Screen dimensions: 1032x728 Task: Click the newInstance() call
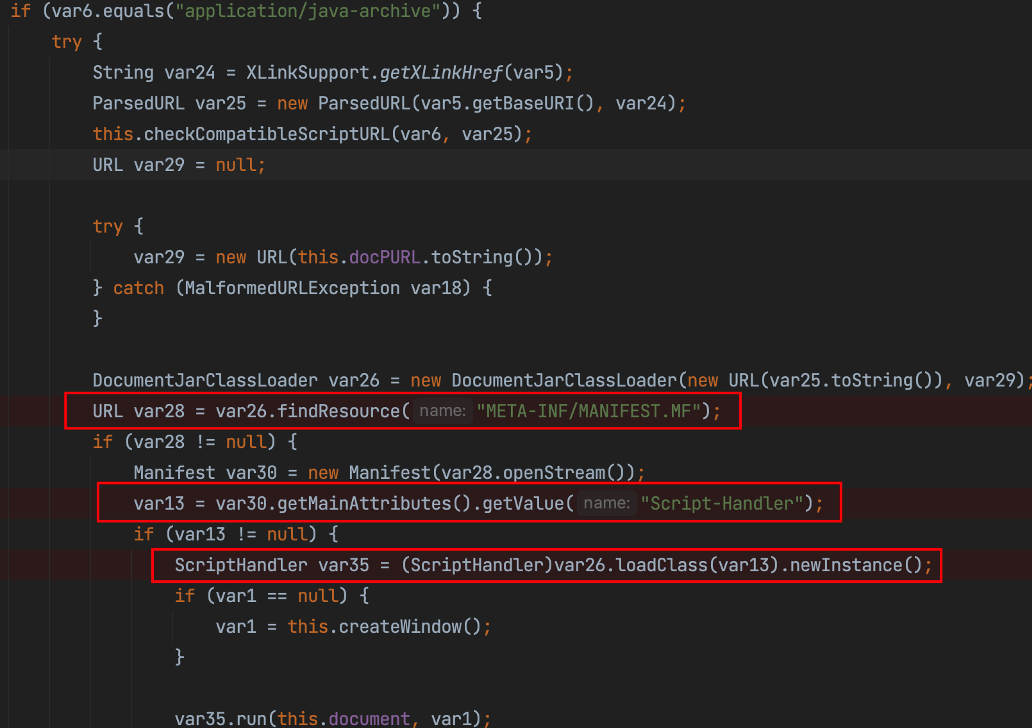coord(856,565)
